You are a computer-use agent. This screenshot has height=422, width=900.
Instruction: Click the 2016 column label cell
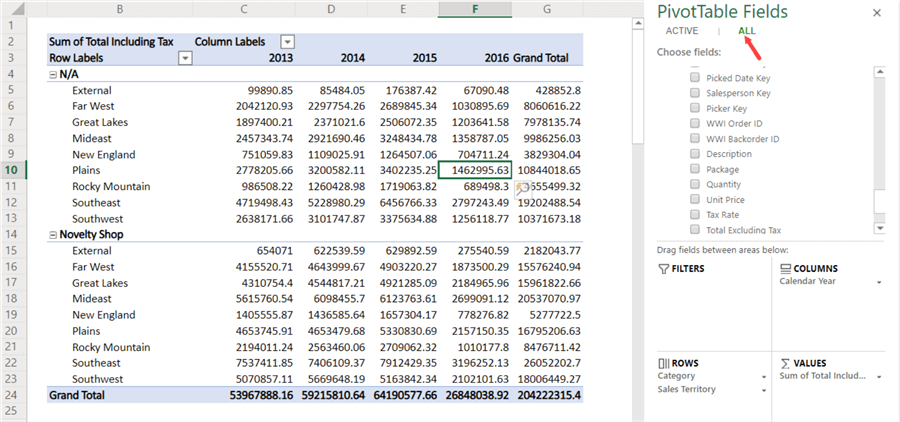(475, 58)
